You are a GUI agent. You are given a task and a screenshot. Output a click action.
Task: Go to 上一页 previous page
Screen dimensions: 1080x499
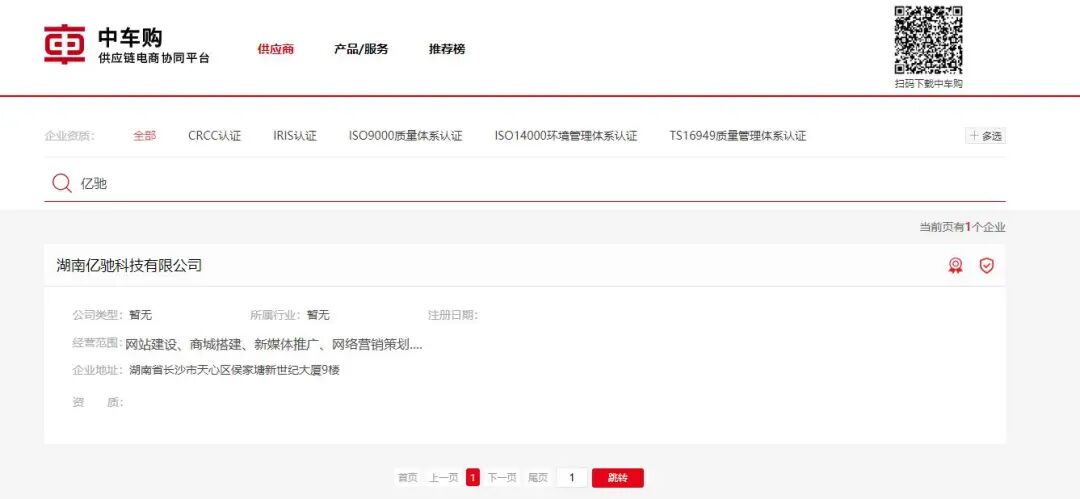pos(444,478)
